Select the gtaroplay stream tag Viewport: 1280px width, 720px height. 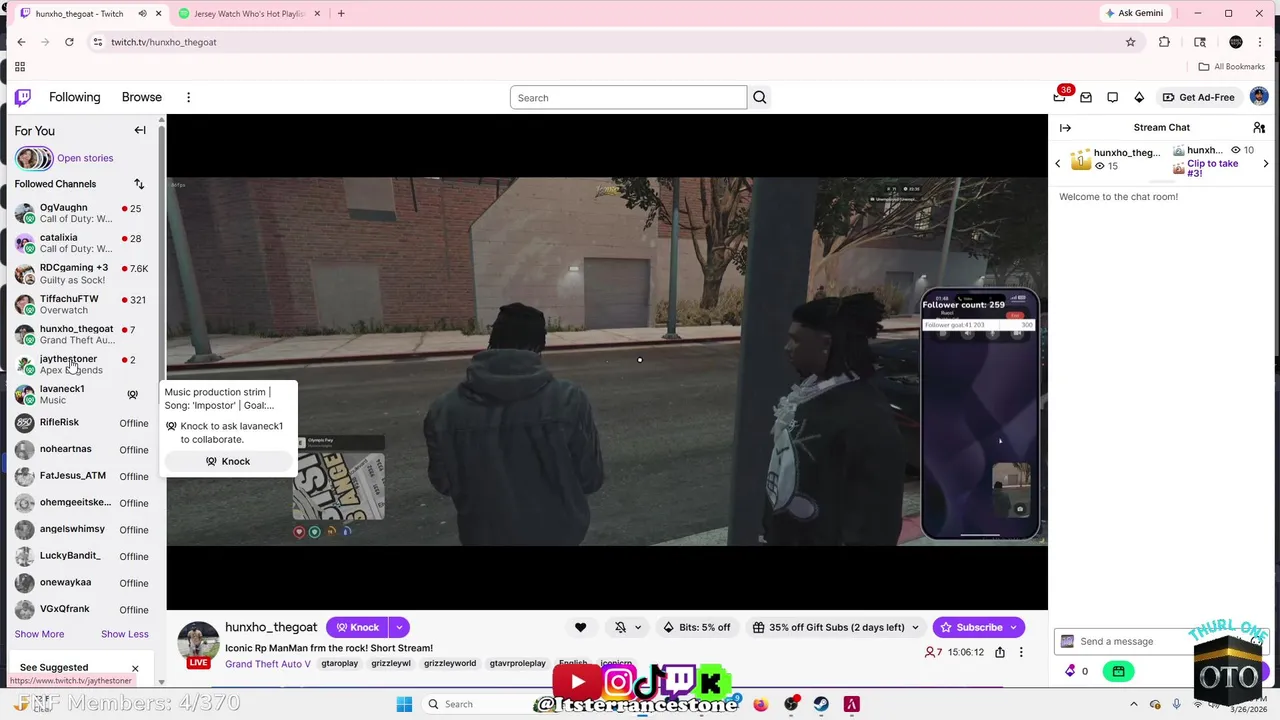[340, 663]
